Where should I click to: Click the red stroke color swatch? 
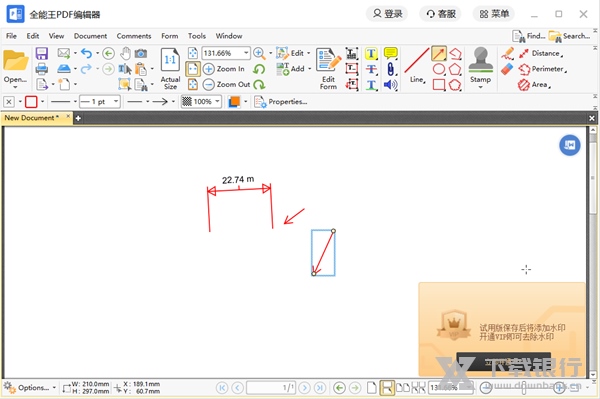coord(31,102)
